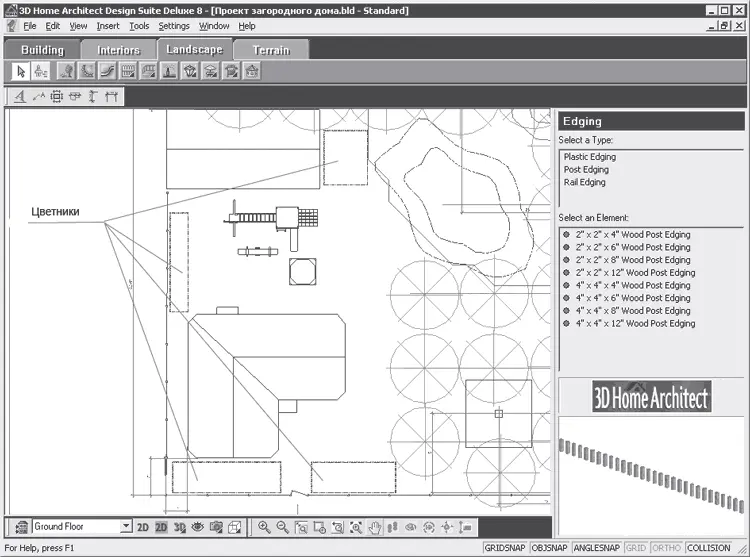The image size is (750, 557).
Task: Click the text annotation tool
Action: (21, 97)
